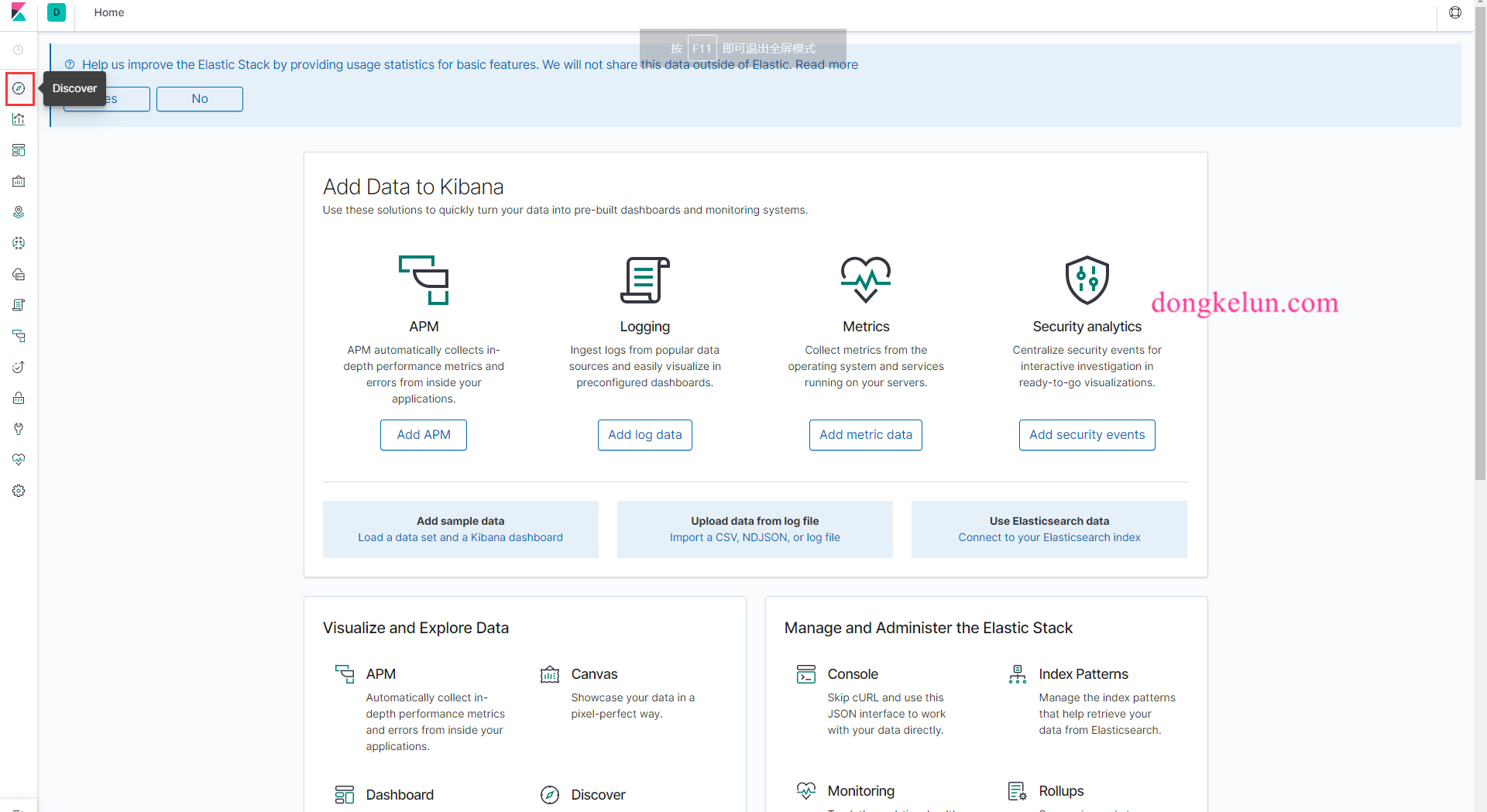Click the 'Security analytics' title text
The height and width of the screenshot is (812, 1487).
pos(1087,327)
